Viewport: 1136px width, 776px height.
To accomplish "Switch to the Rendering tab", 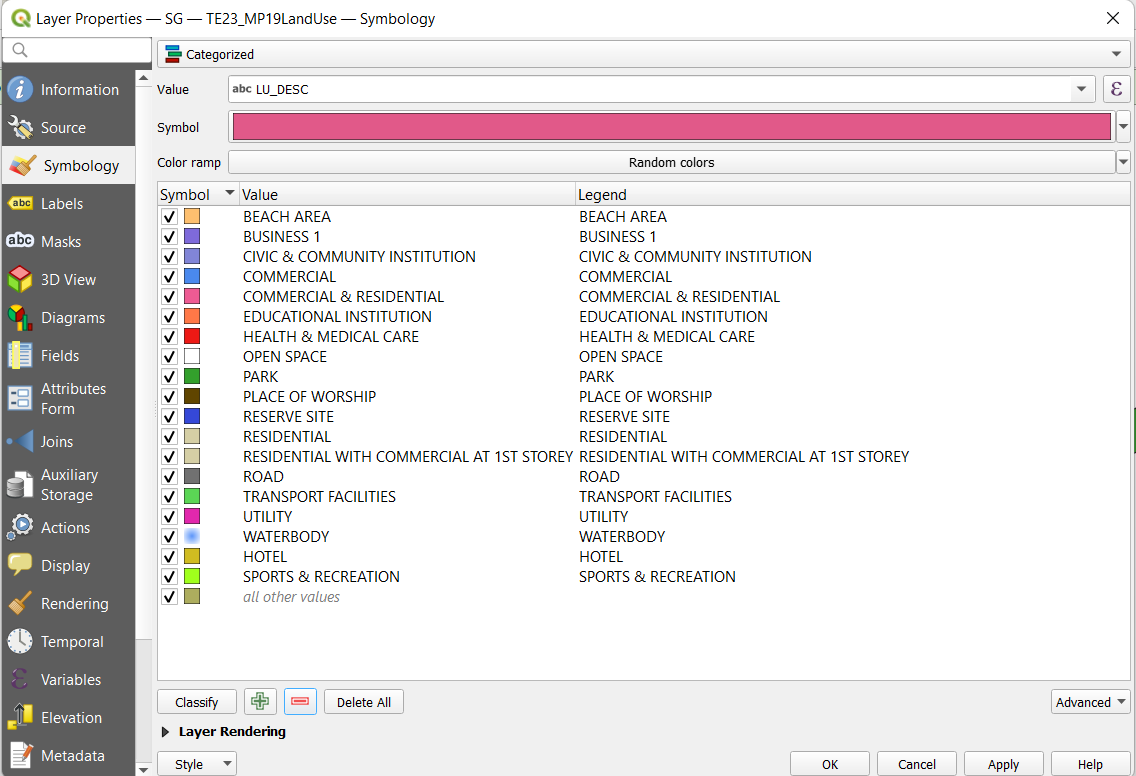I will tap(74, 604).
